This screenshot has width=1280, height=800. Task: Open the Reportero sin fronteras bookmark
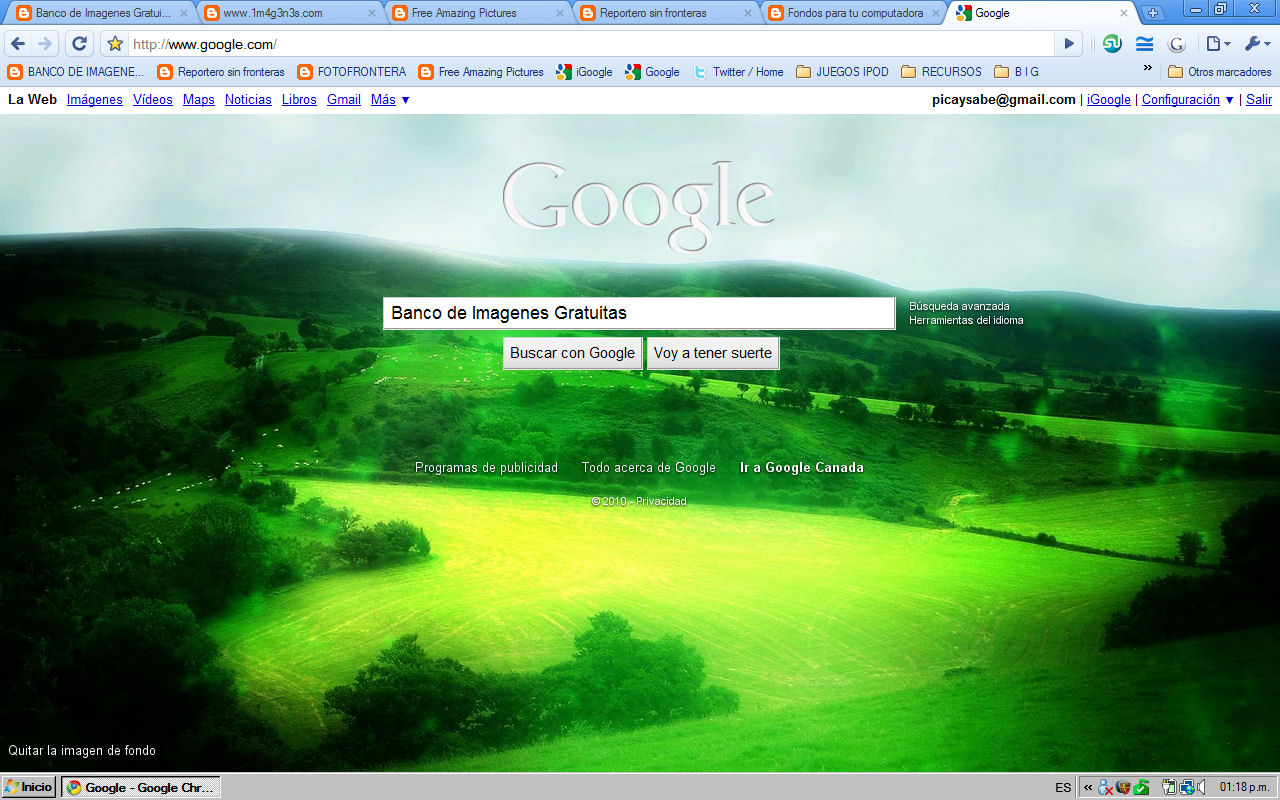click(221, 72)
